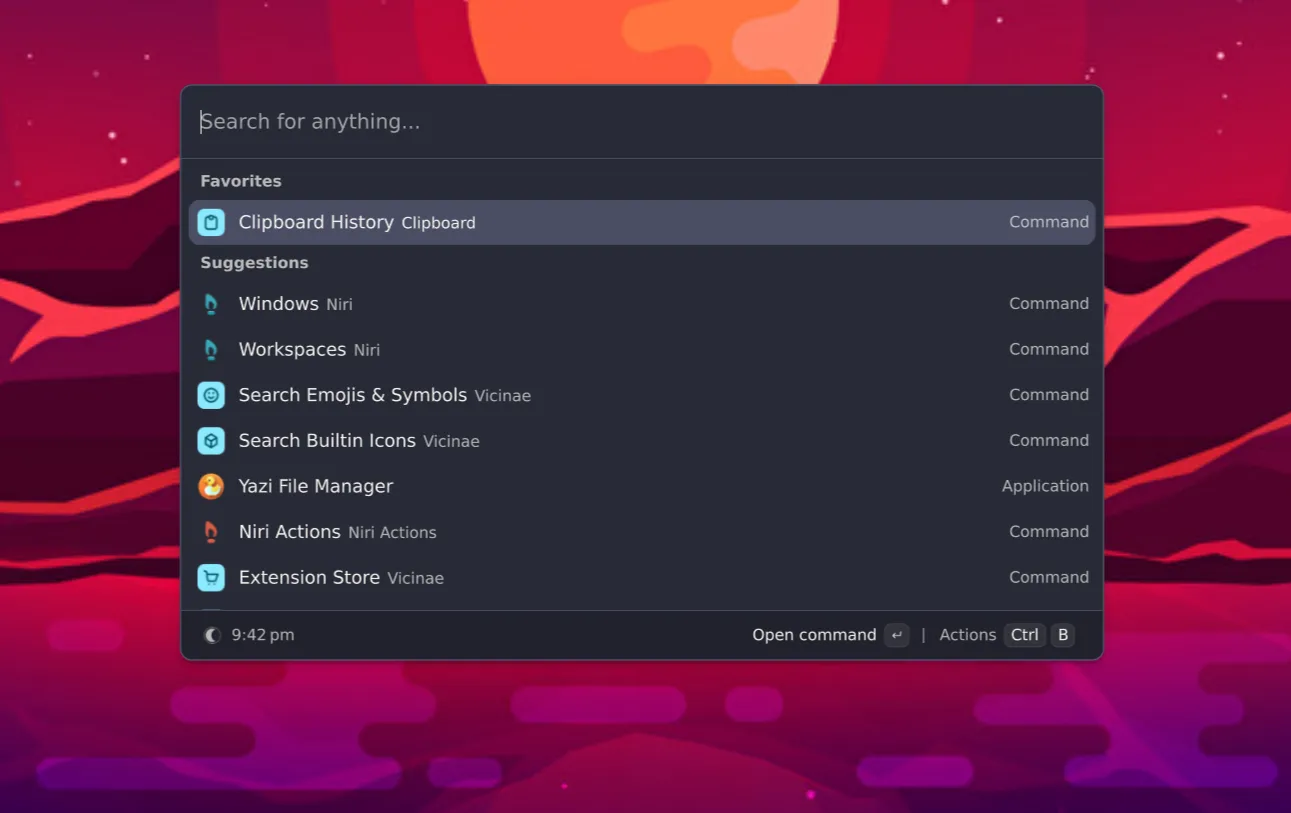Select the 'Clipboard History' entry name
Screen dimensions: 1291x813
(316, 222)
